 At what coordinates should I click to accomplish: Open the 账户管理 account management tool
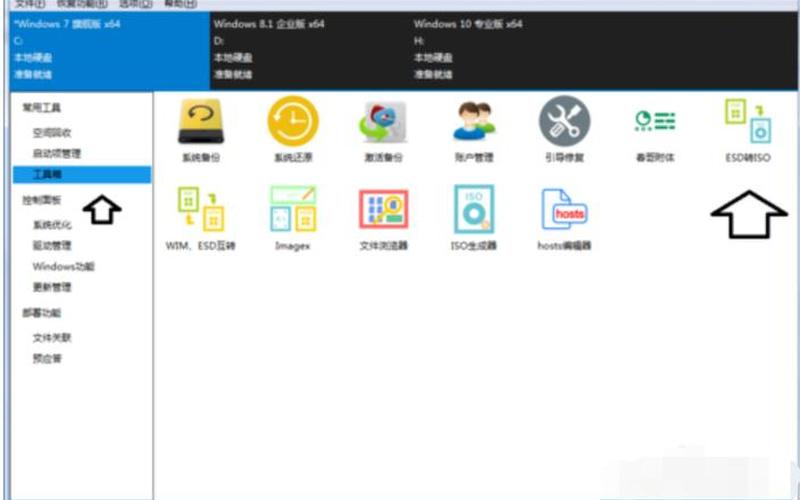tap(474, 130)
